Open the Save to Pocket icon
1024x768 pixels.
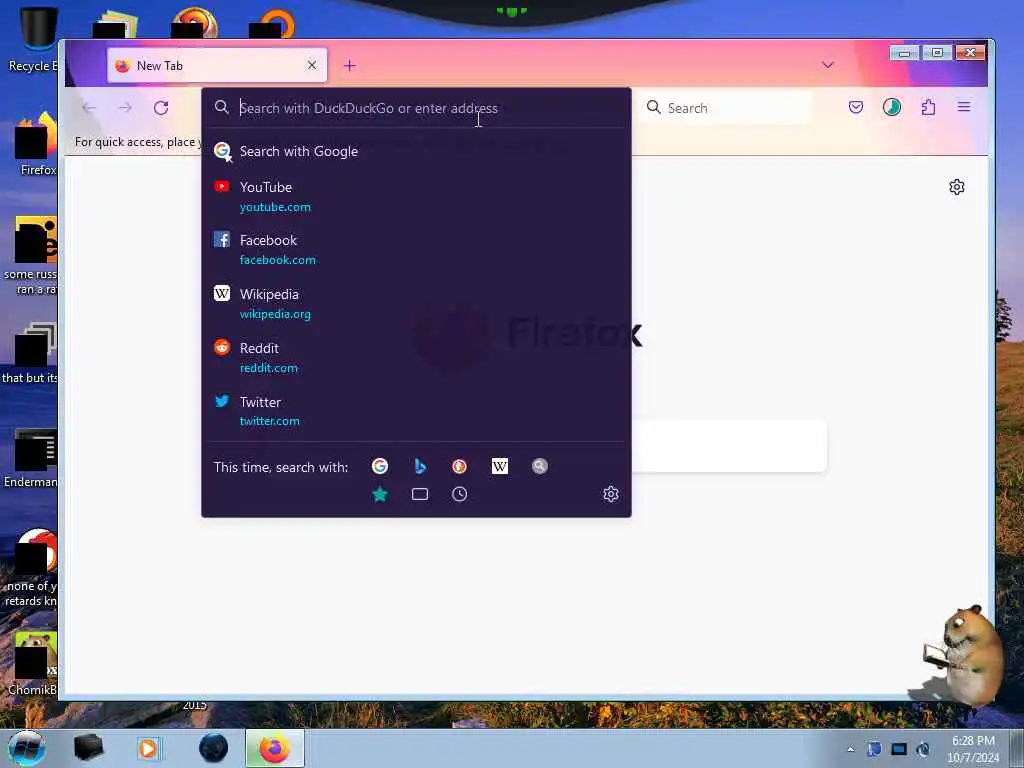[x=856, y=107]
